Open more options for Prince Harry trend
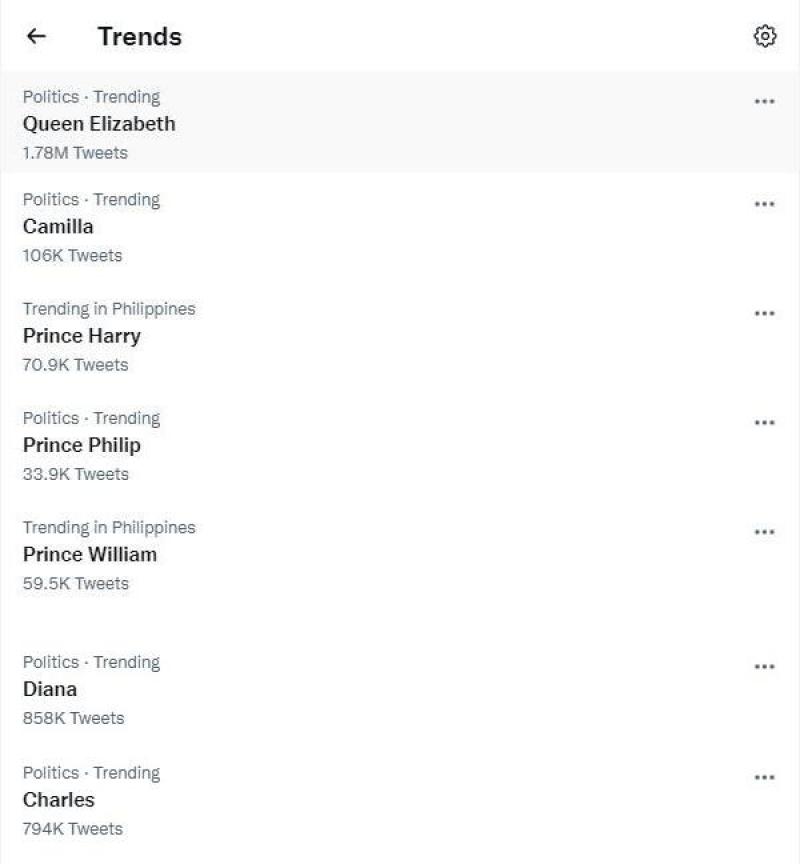The width and height of the screenshot is (800, 864). pos(765,313)
